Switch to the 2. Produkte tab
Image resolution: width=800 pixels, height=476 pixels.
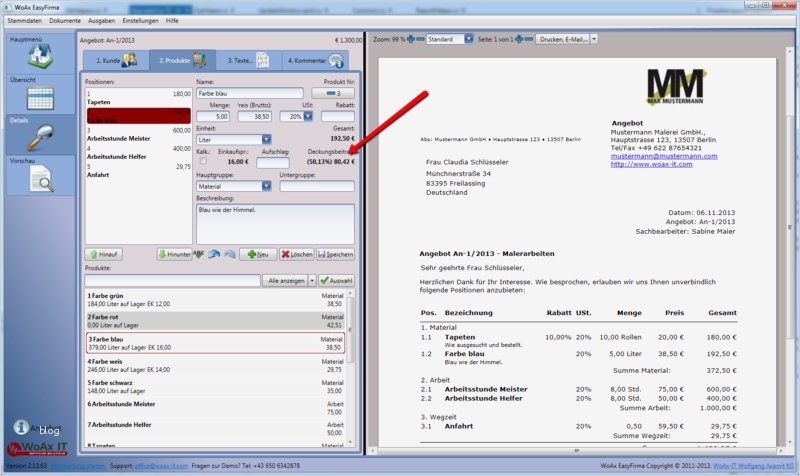coord(182,60)
